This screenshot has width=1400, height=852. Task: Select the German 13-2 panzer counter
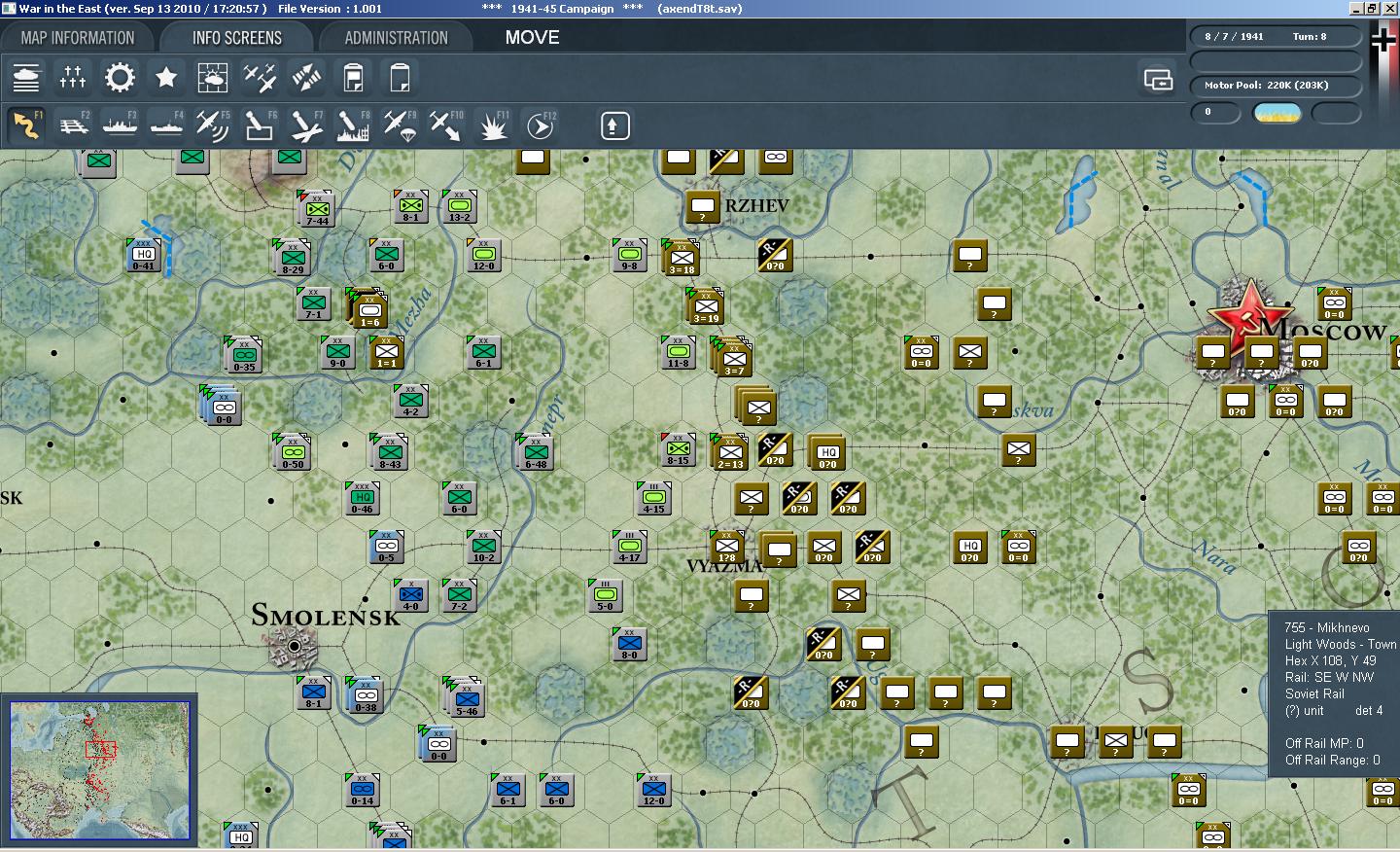coord(459,206)
